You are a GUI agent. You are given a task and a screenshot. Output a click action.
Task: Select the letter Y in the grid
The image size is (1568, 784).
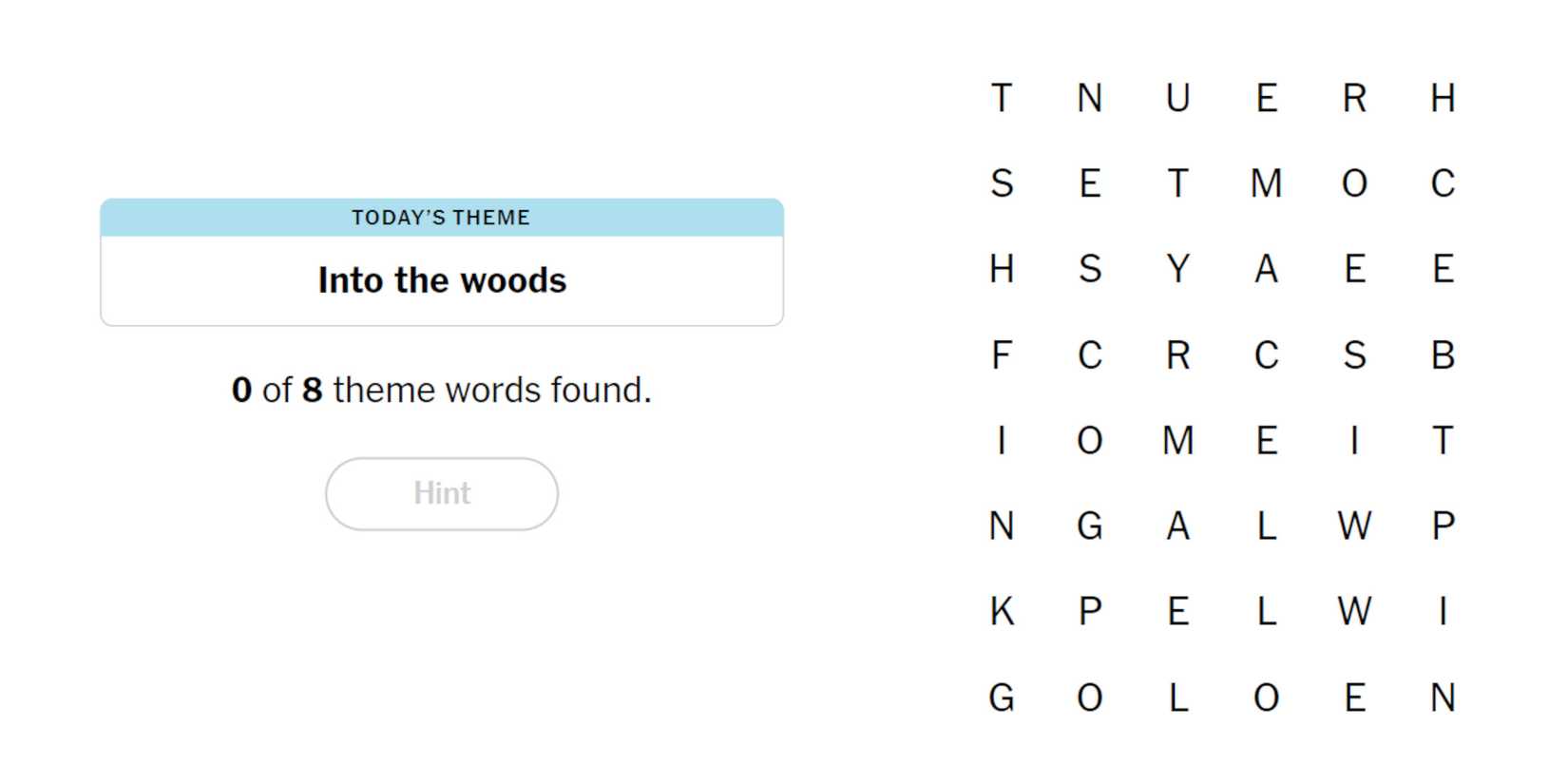(1177, 269)
